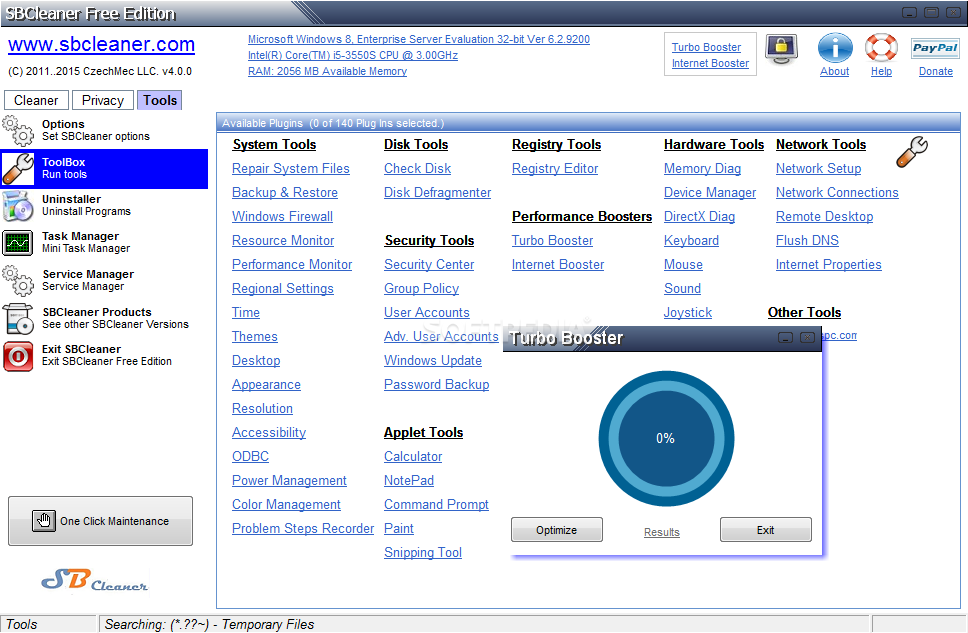968x633 pixels.
Task: Open Memory Diag tool
Action: pyautogui.click(x=703, y=169)
